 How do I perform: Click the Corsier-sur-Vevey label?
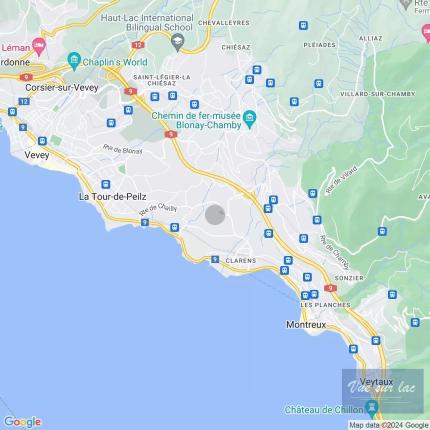pyautogui.click(x=62, y=88)
